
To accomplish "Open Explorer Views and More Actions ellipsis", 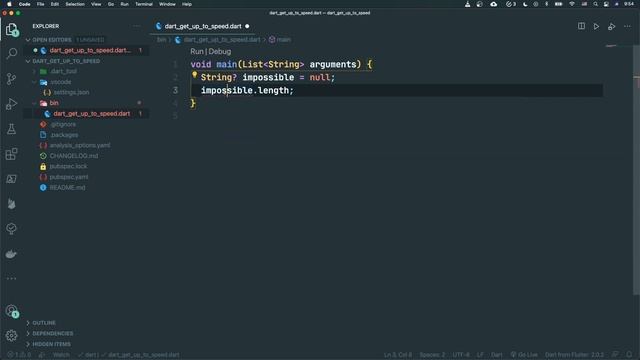I will (x=137, y=26).
